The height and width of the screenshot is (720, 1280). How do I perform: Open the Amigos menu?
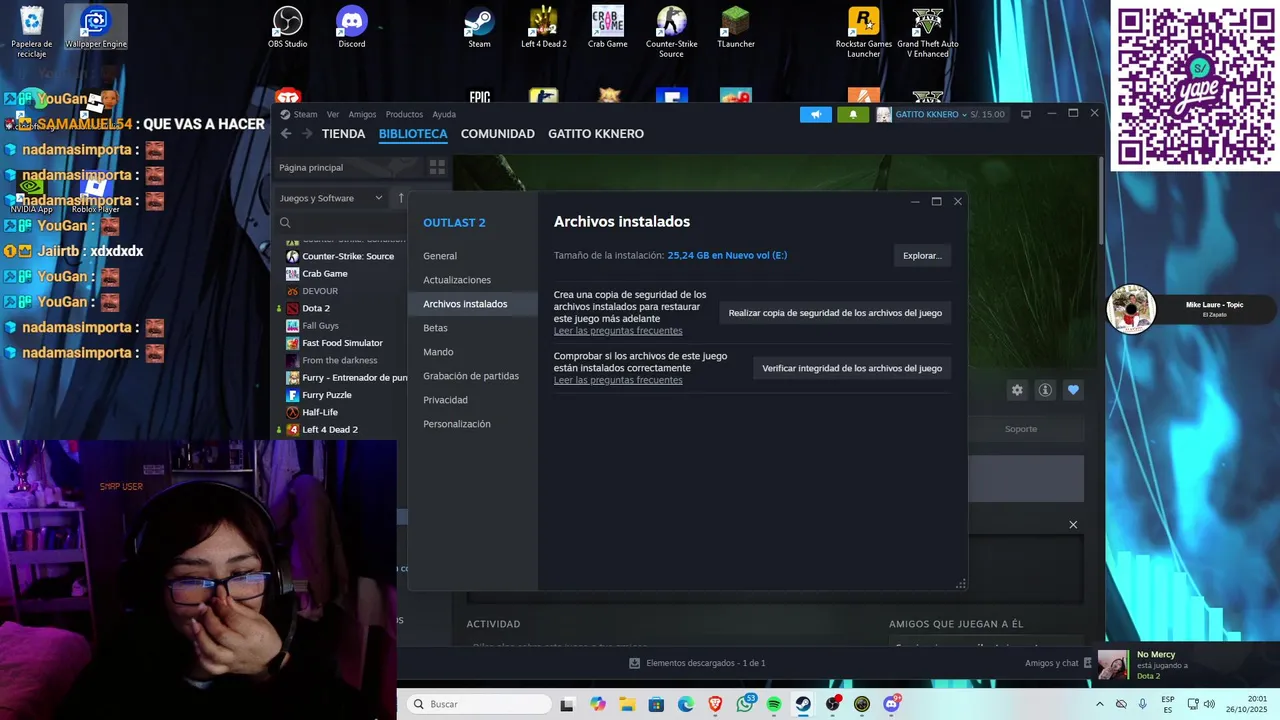(x=362, y=114)
